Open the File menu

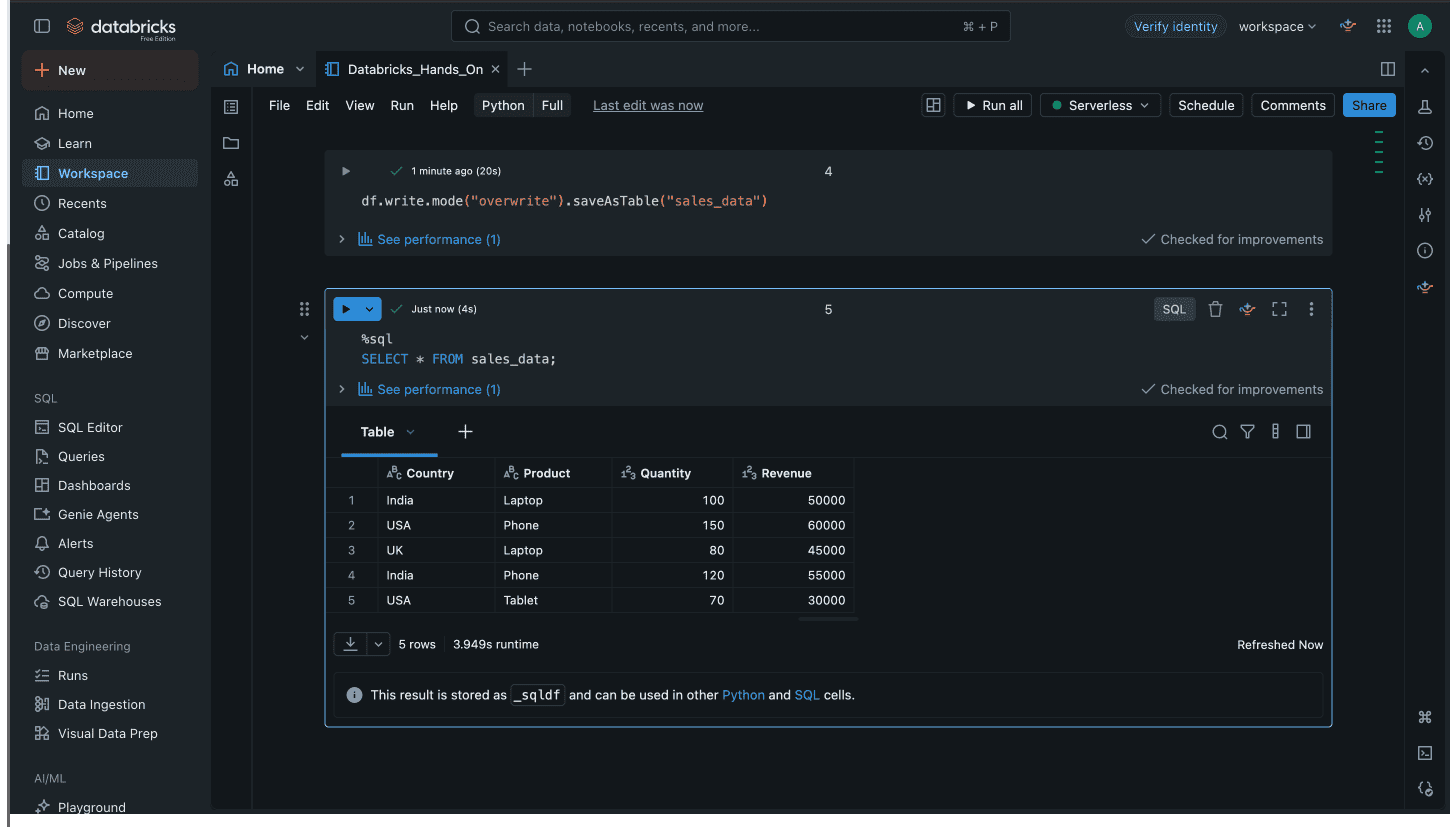280,106
